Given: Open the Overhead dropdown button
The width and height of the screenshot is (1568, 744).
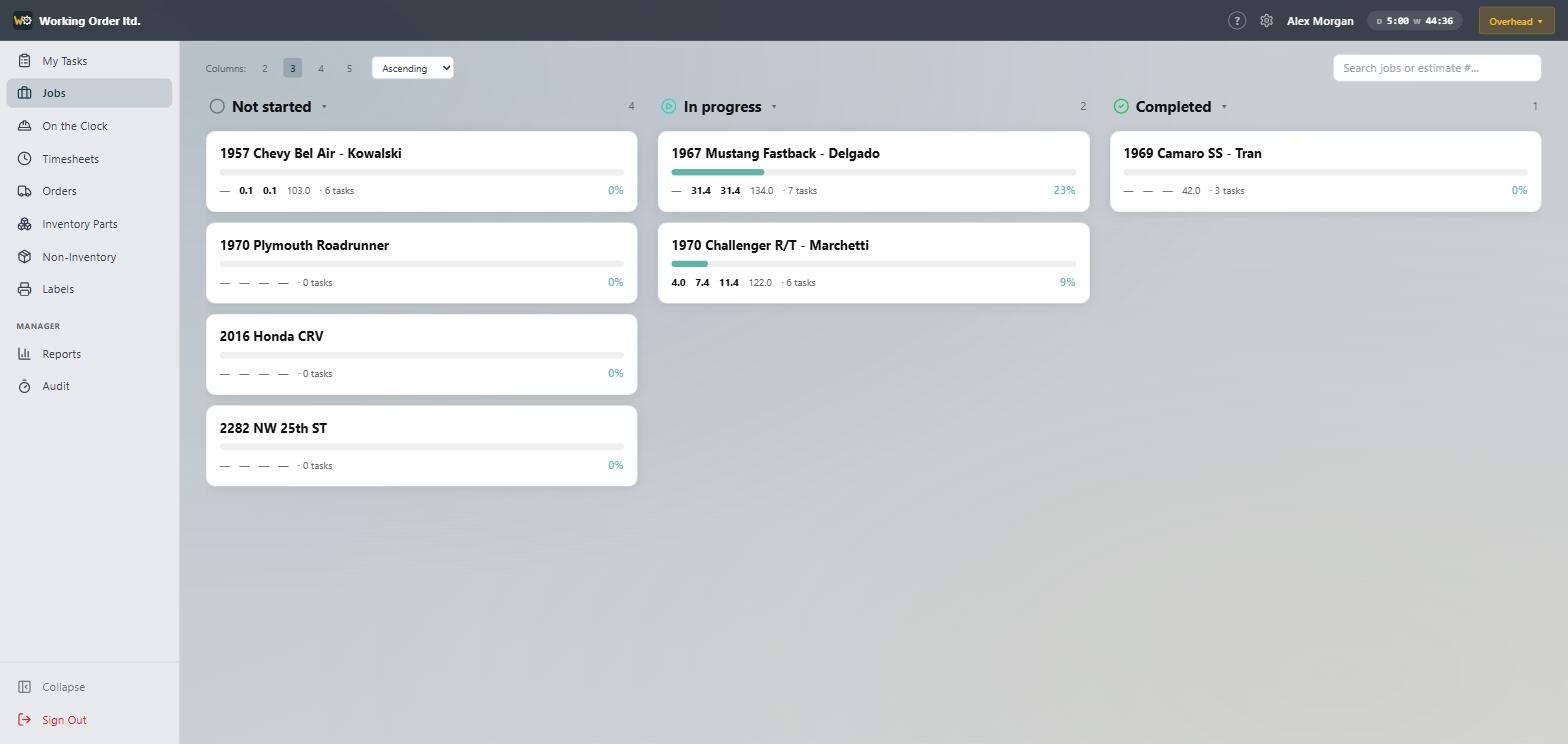Looking at the screenshot, I should click(1516, 21).
